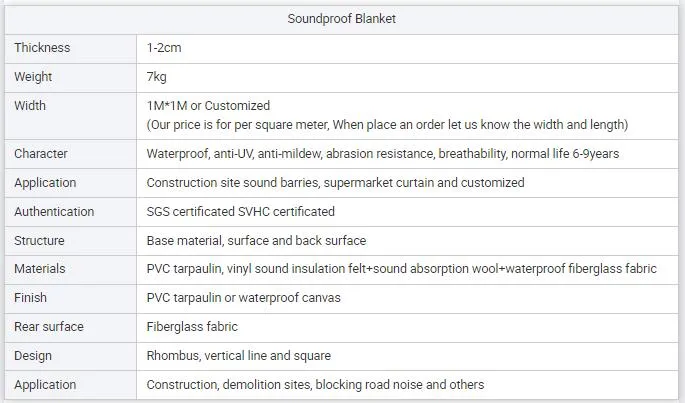Click the 1M*1M or Customized text

coord(208,106)
